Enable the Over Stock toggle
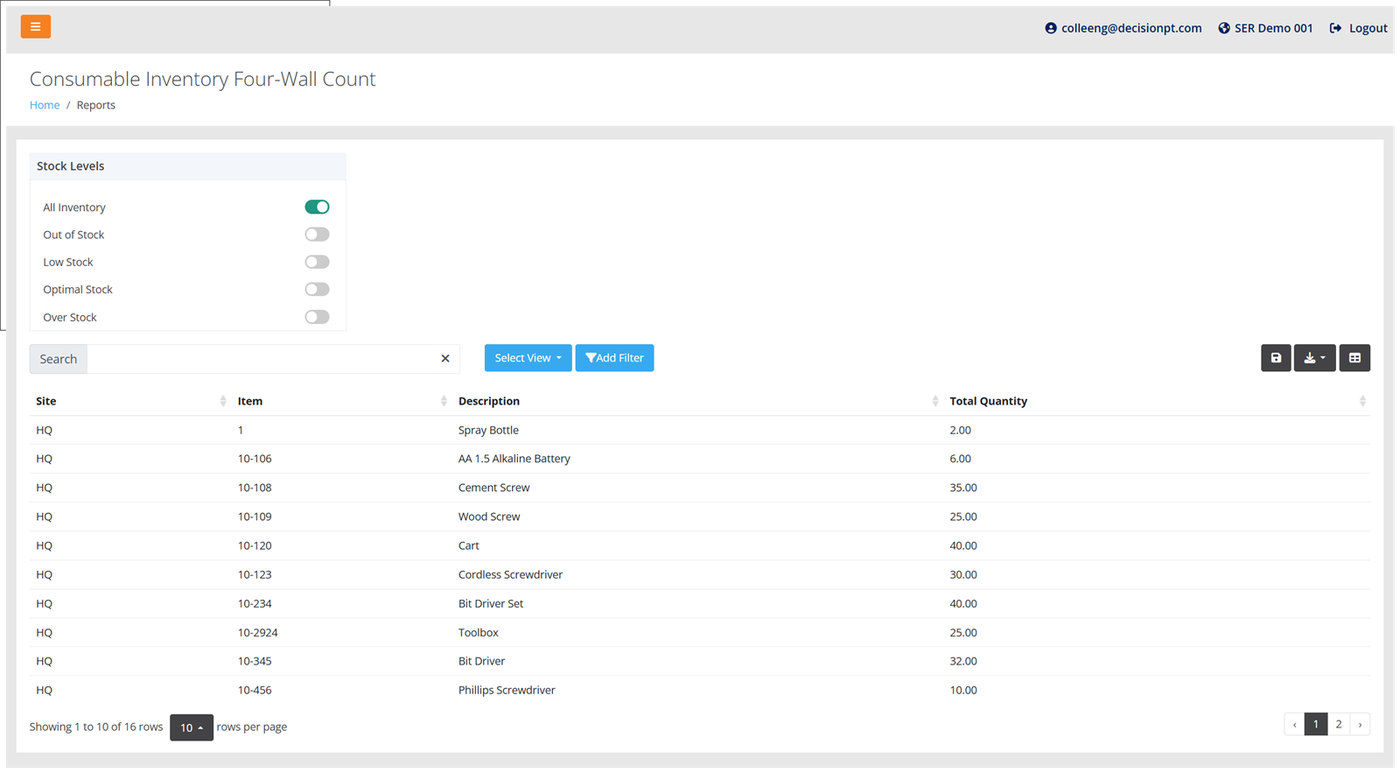This screenshot has width=1400, height=773. [x=317, y=317]
